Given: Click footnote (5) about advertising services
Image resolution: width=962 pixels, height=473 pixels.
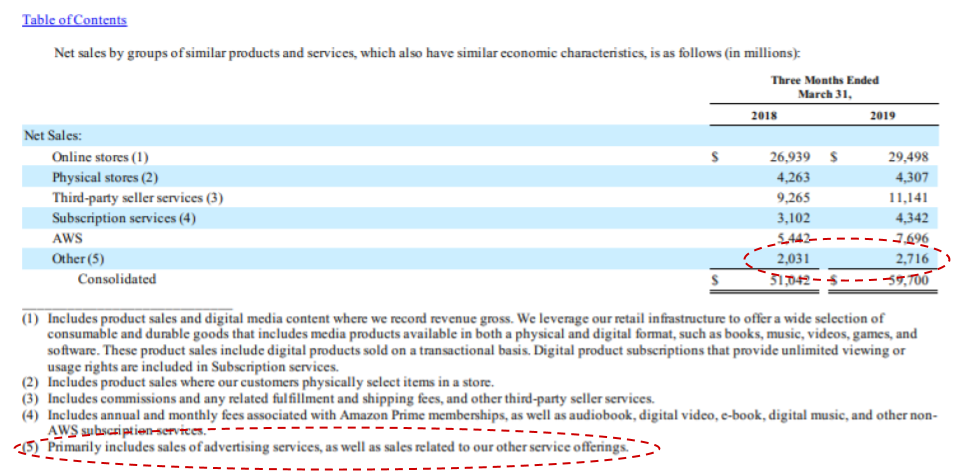Looking at the screenshot, I should [326, 447].
